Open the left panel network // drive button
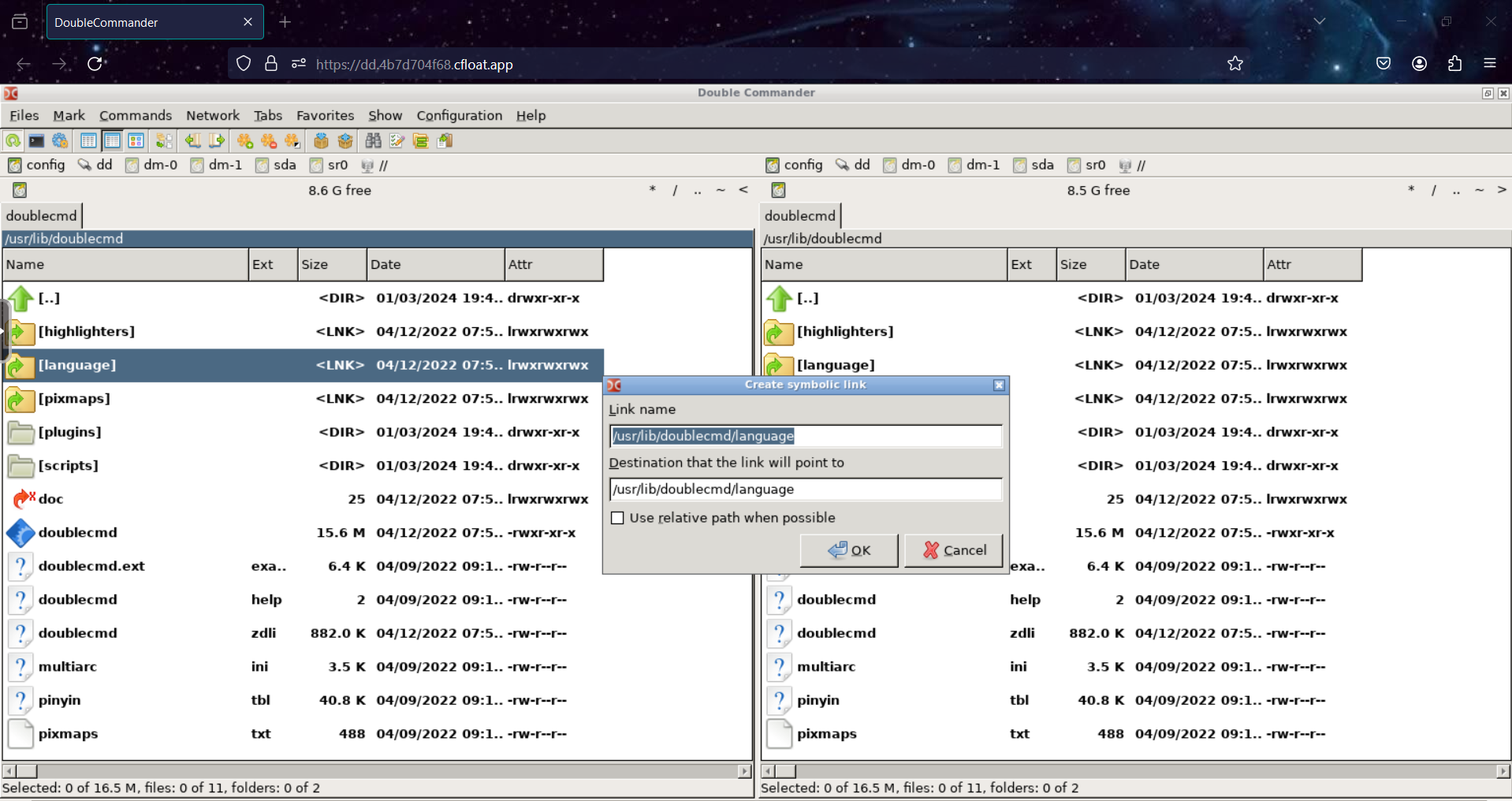 (x=374, y=165)
